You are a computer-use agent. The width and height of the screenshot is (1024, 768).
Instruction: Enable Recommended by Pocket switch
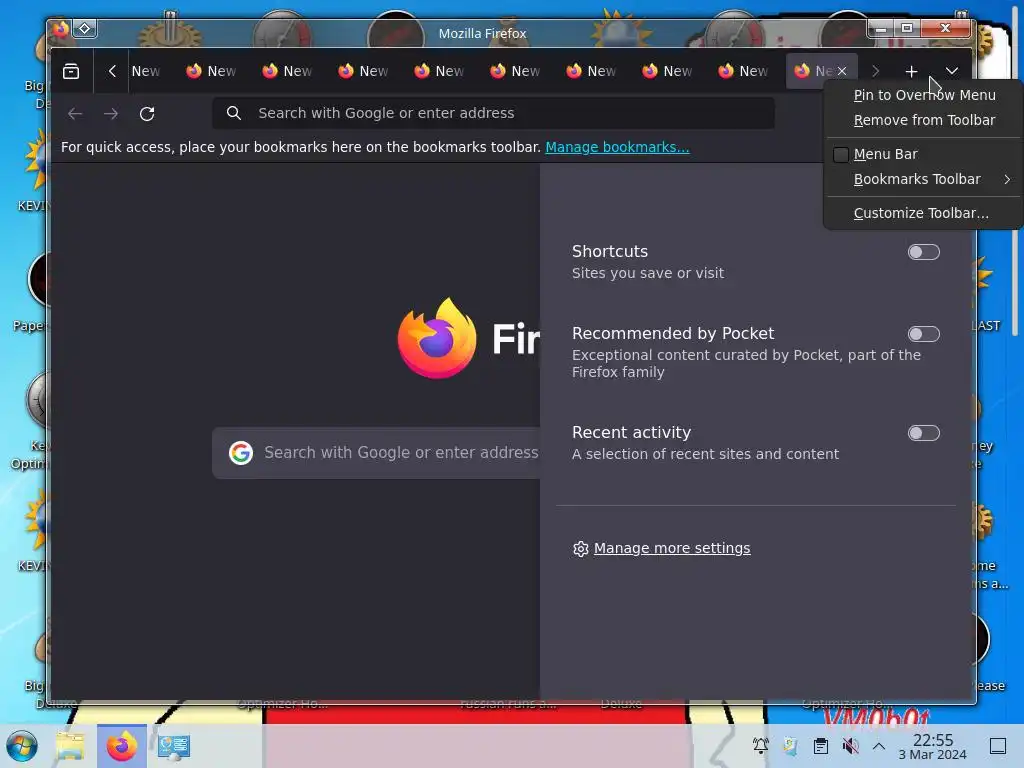point(923,334)
